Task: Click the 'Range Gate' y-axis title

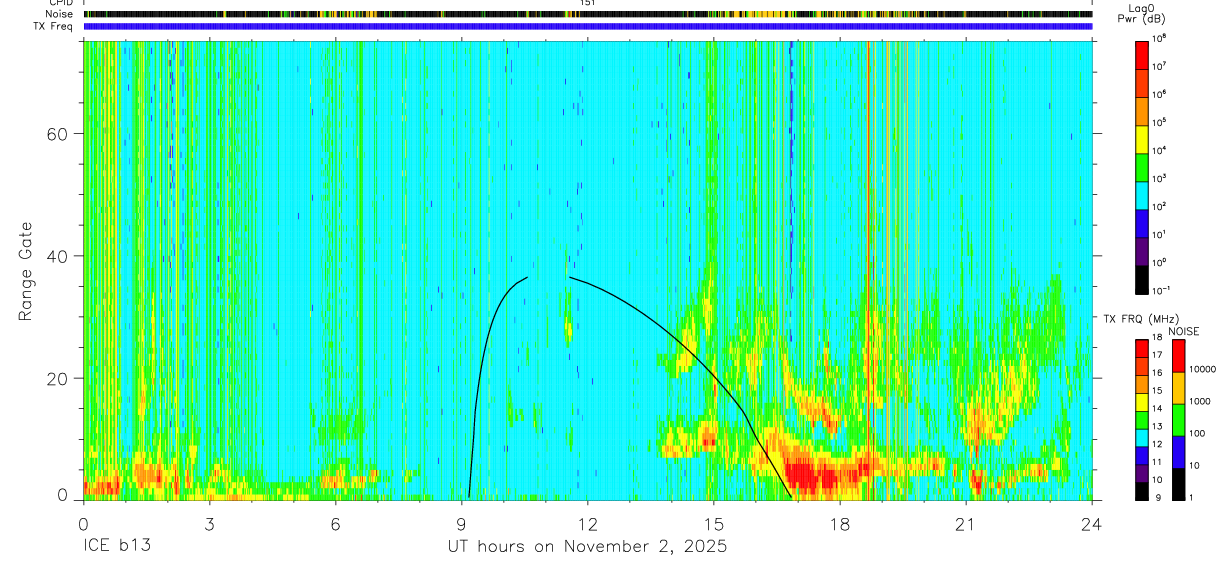Action: [26, 270]
